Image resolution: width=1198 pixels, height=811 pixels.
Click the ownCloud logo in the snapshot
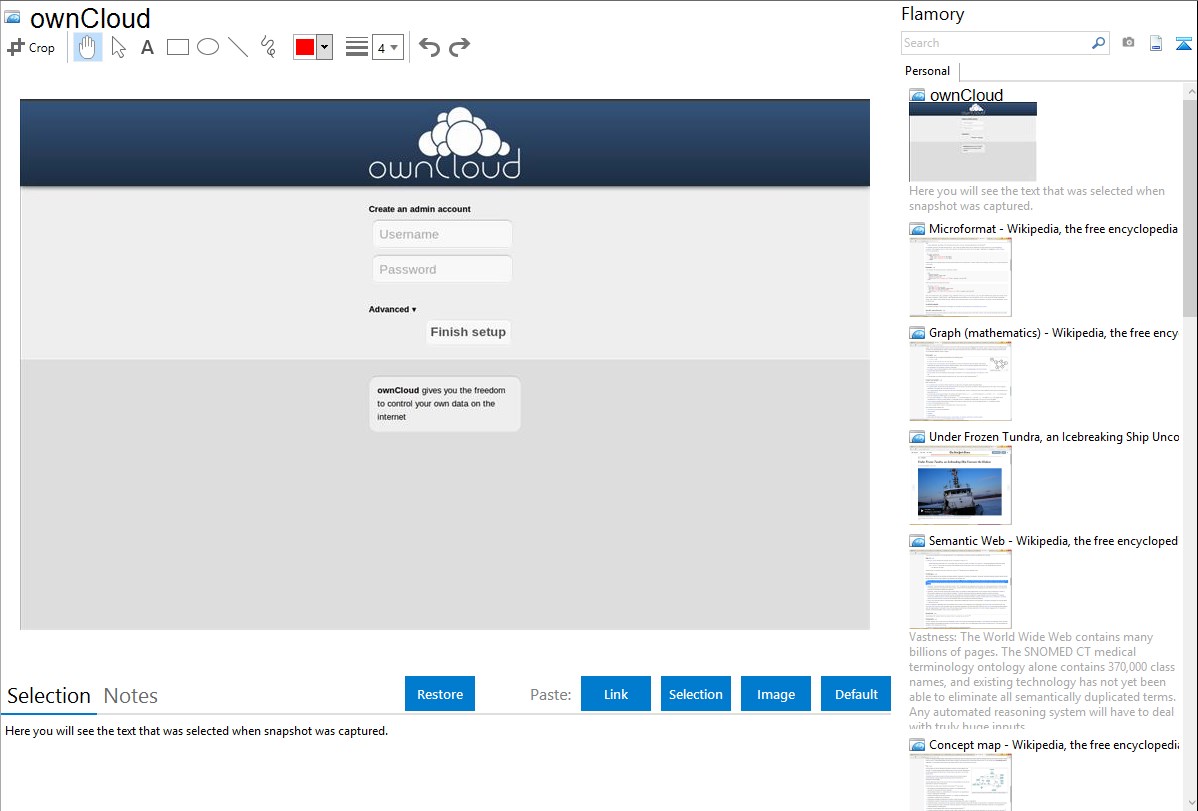coord(445,144)
